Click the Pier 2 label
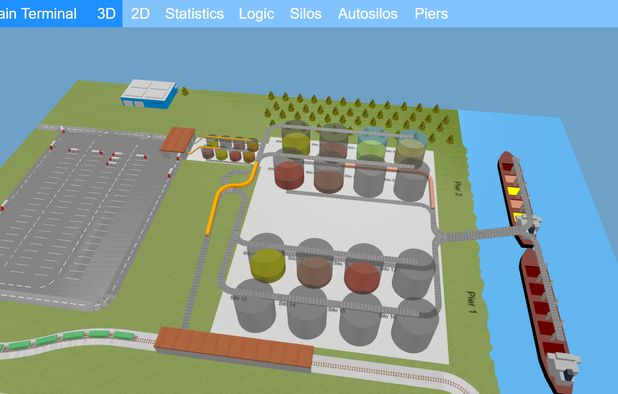The height and width of the screenshot is (394, 618). coord(458,189)
